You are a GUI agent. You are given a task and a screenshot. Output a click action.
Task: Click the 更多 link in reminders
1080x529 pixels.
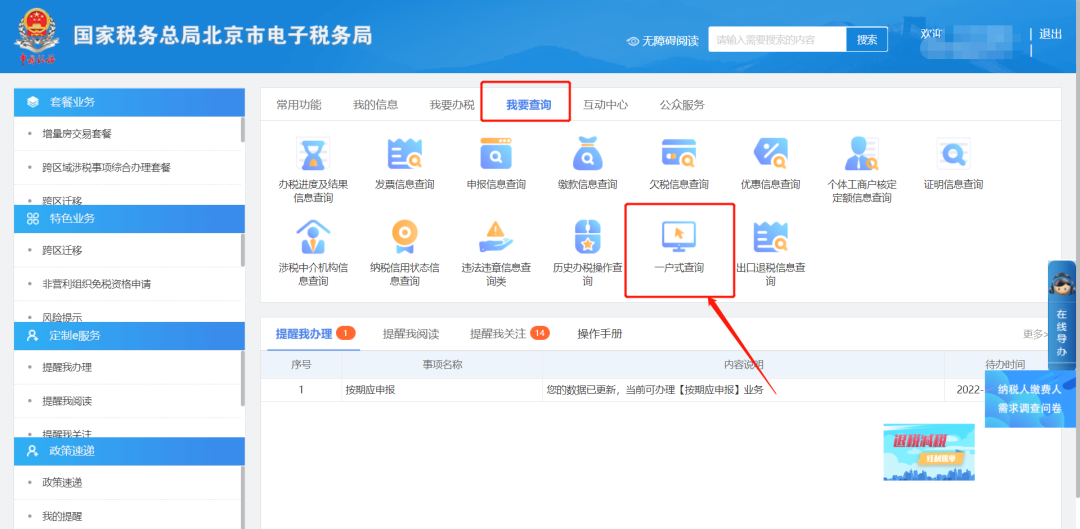[1035, 334]
